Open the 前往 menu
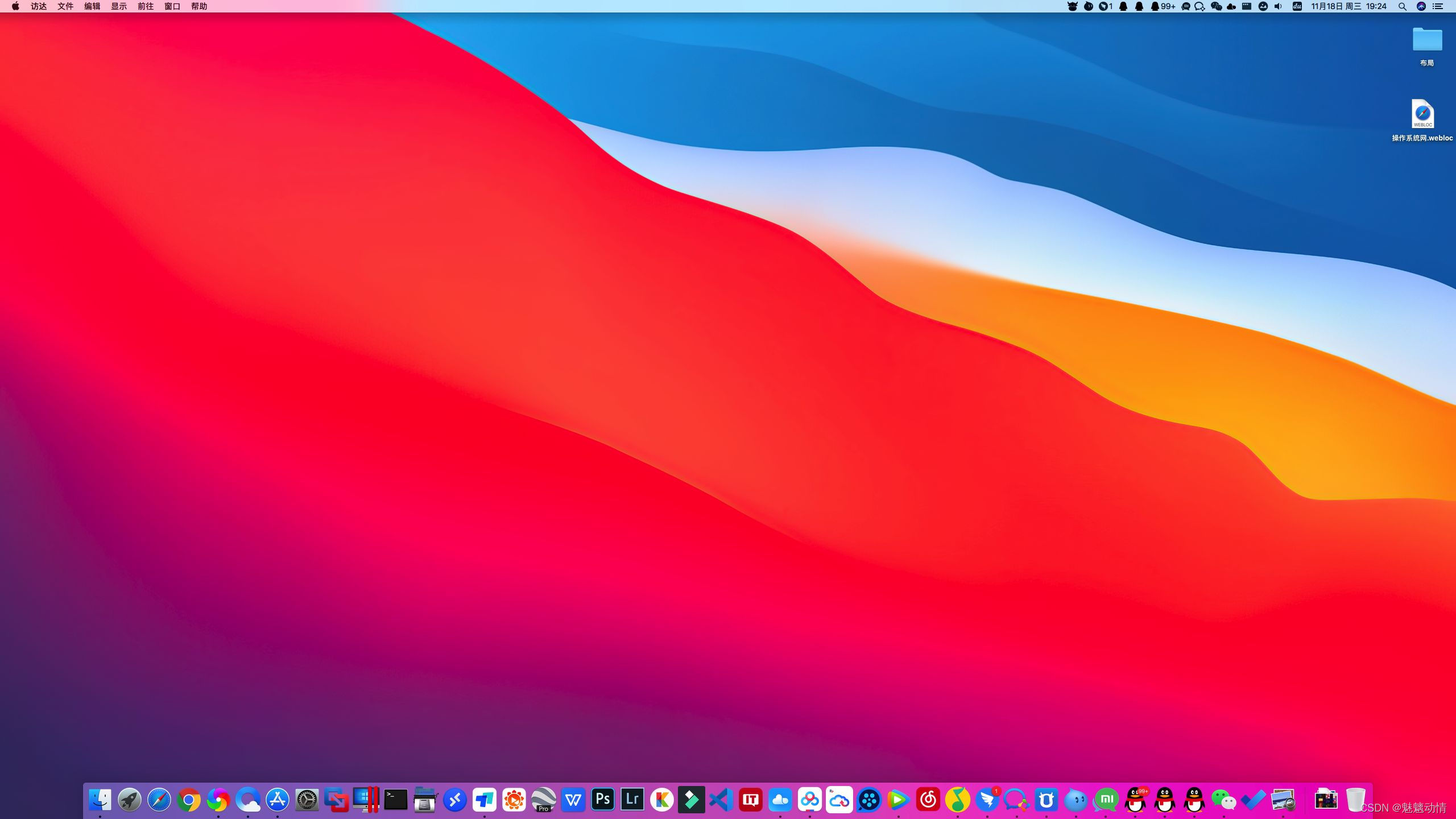Image resolution: width=1456 pixels, height=819 pixels. (x=146, y=6)
